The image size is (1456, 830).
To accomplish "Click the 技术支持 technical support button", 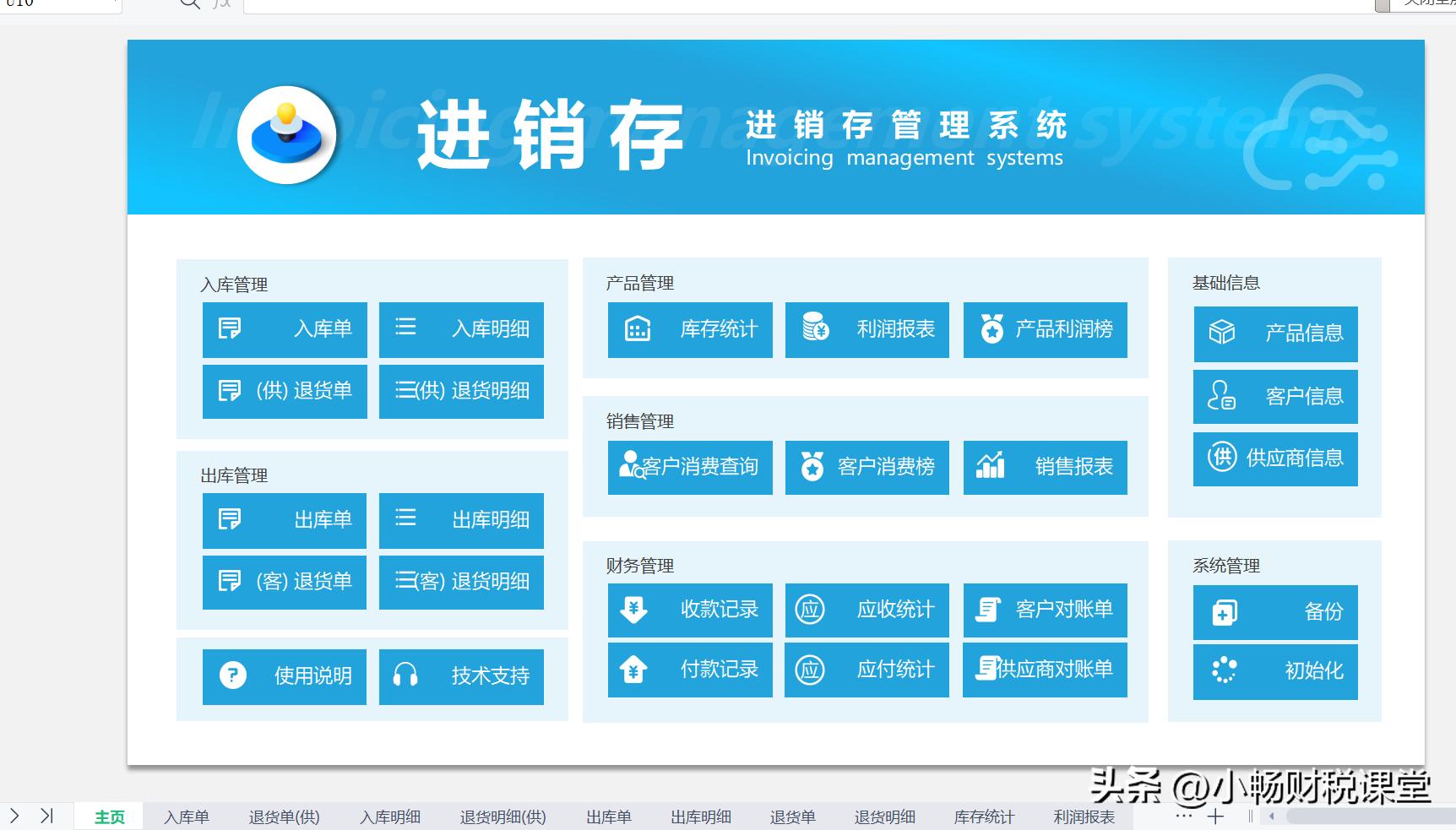I will (461, 676).
